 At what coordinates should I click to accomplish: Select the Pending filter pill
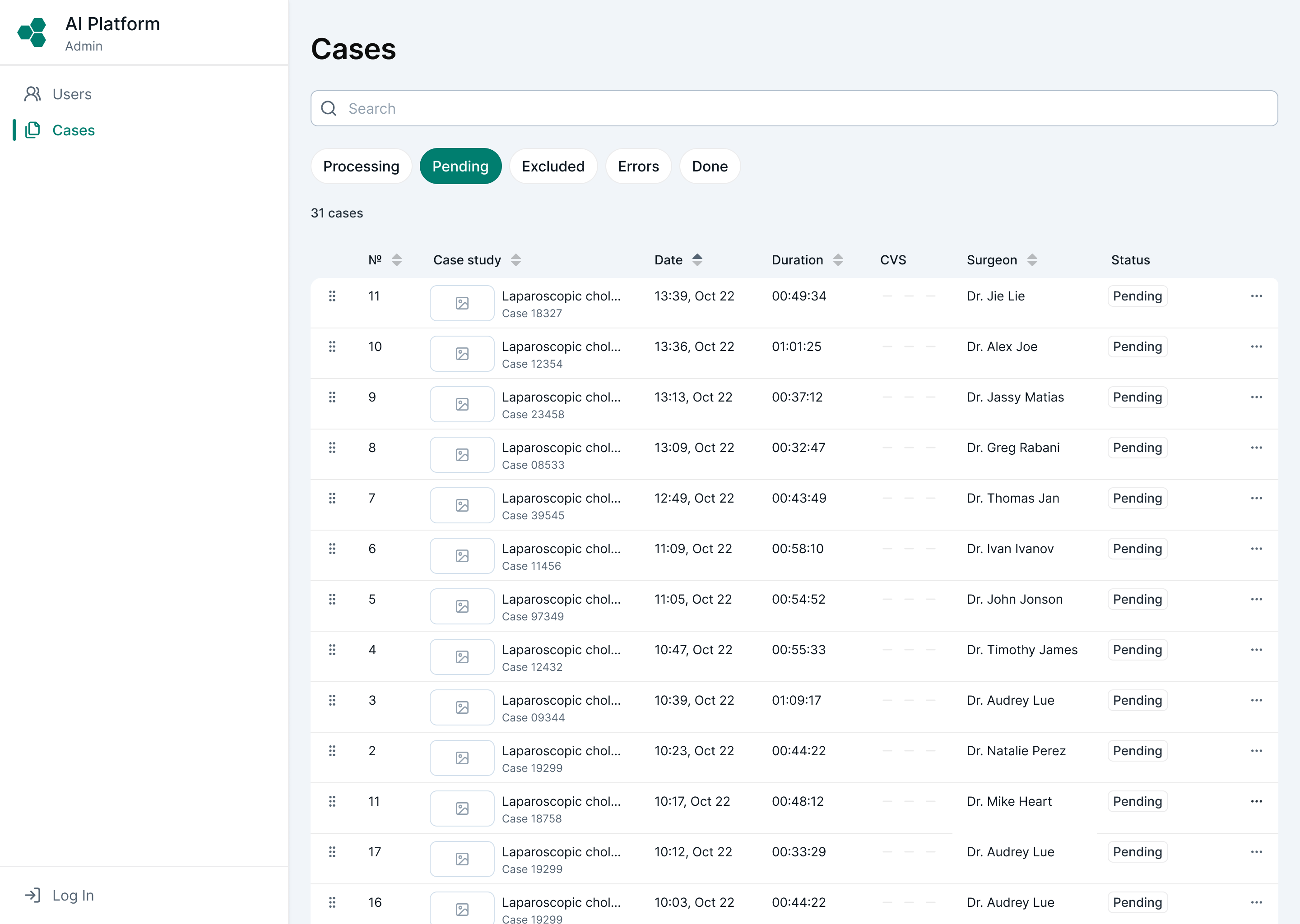(x=460, y=166)
